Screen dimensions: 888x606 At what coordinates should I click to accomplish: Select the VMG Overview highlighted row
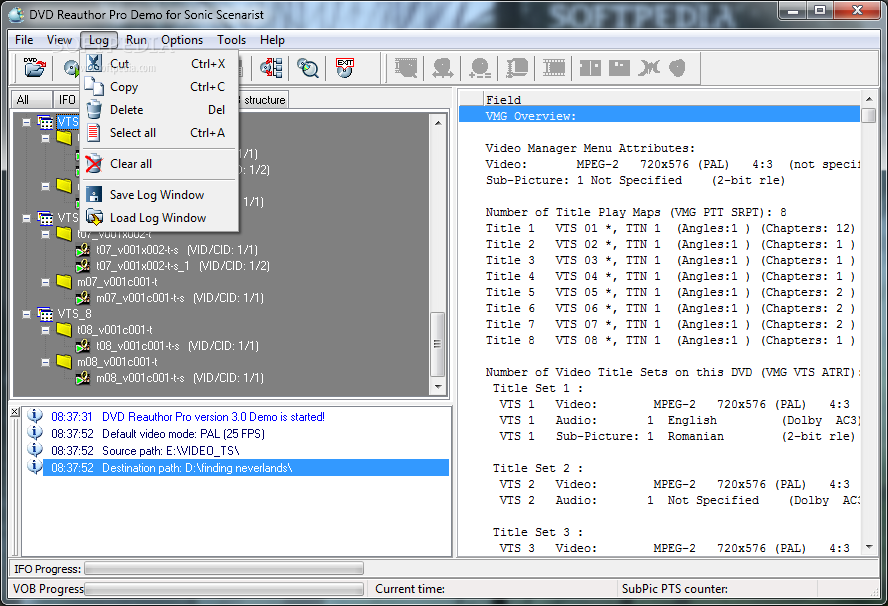(659, 116)
